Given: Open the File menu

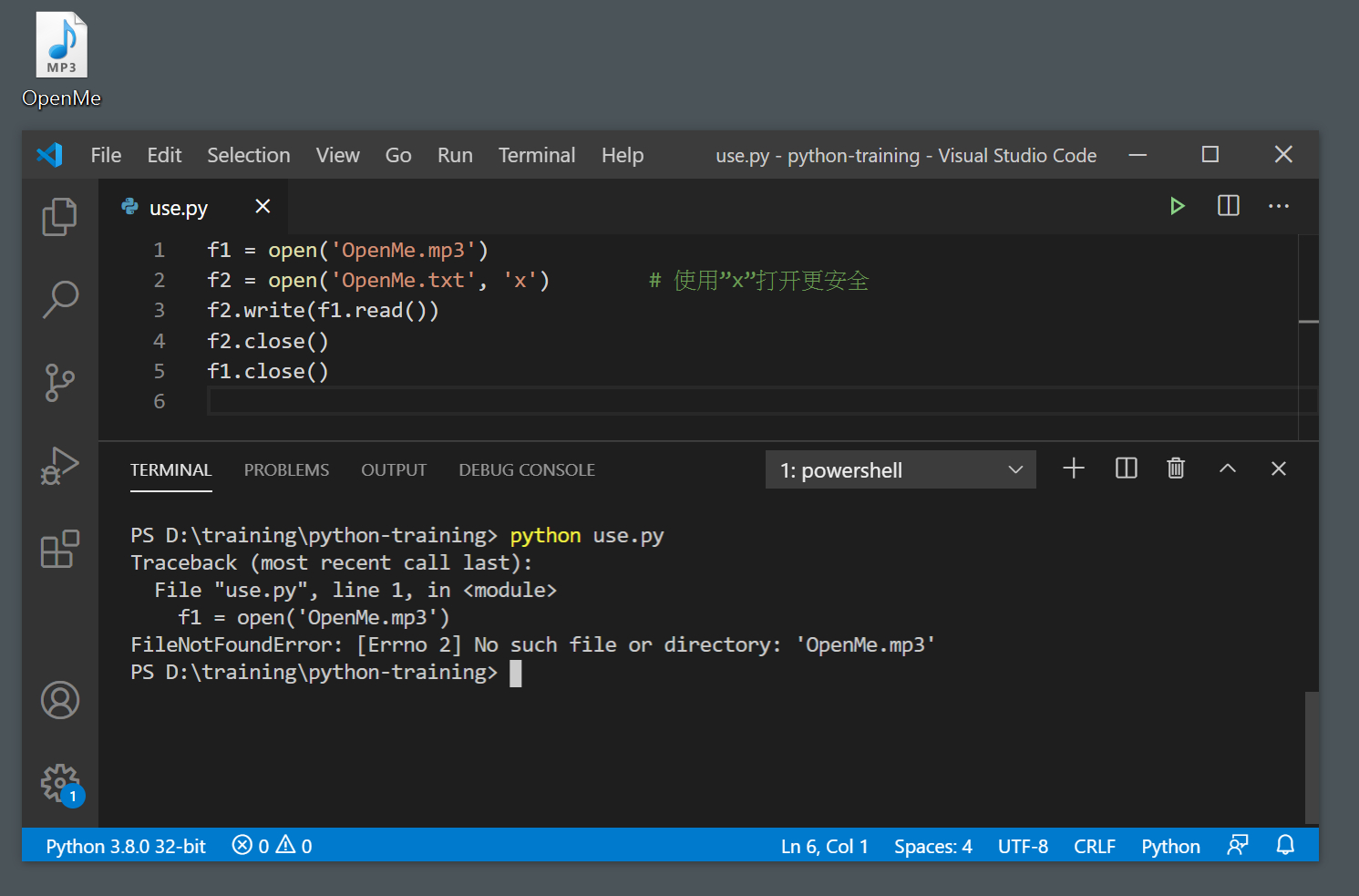Looking at the screenshot, I should pyautogui.click(x=106, y=155).
